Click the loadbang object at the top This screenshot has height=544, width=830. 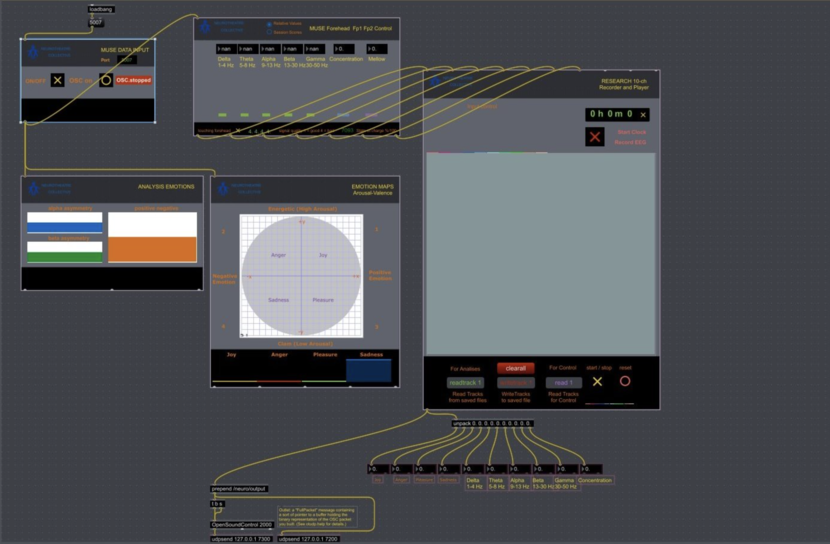click(101, 9)
